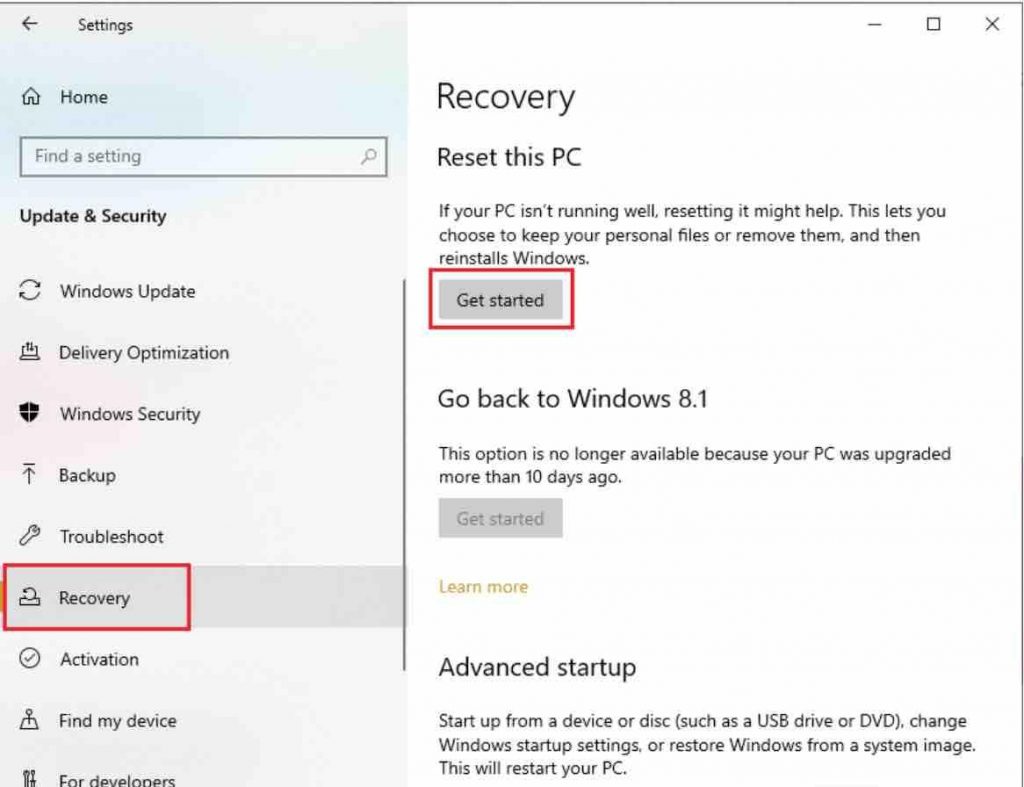Click Get started under Reset this PC
Image resolution: width=1024 pixels, height=787 pixels.
click(500, 299)
